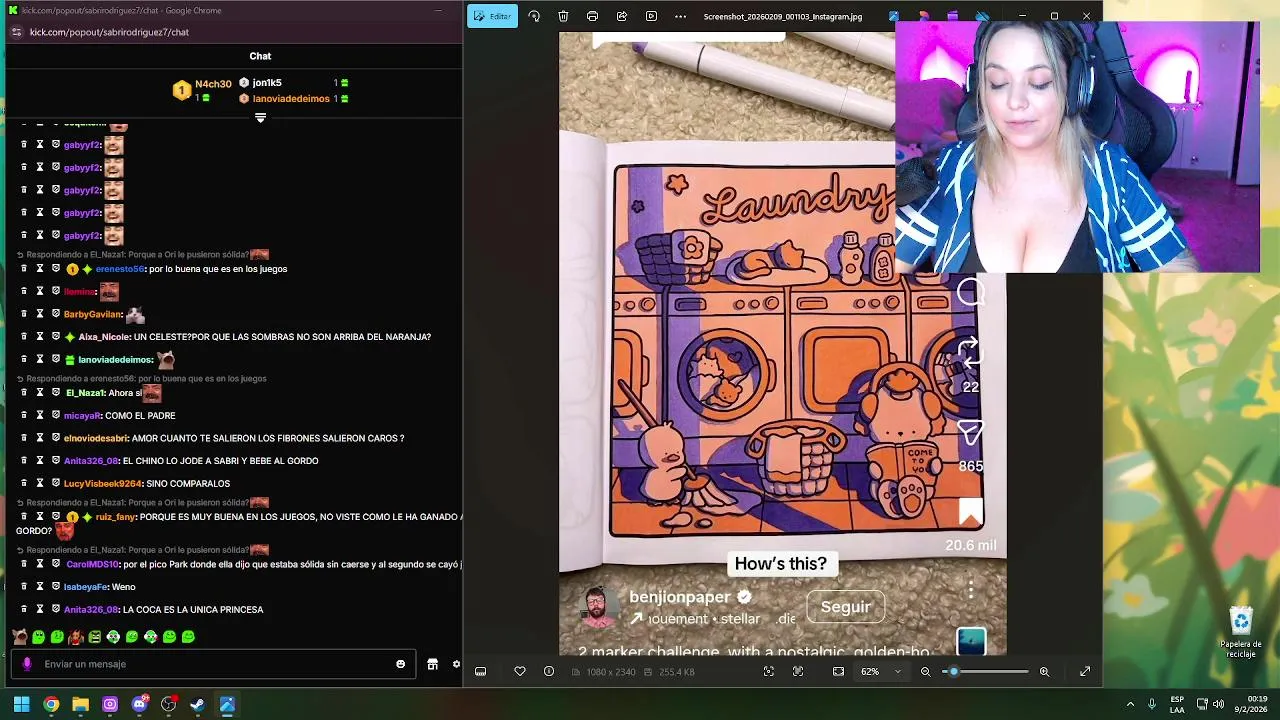The image size is (1280, 720).
Task: Click username ruiz_fany in chat
Action: [115, 517]
